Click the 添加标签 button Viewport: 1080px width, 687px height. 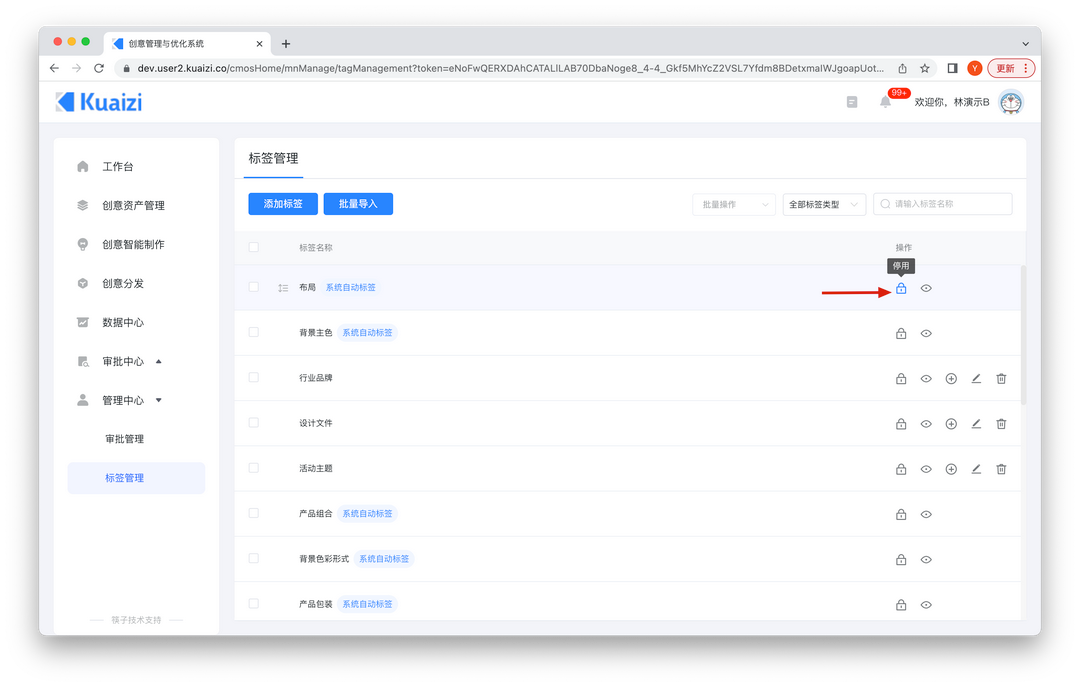(283, 204)
